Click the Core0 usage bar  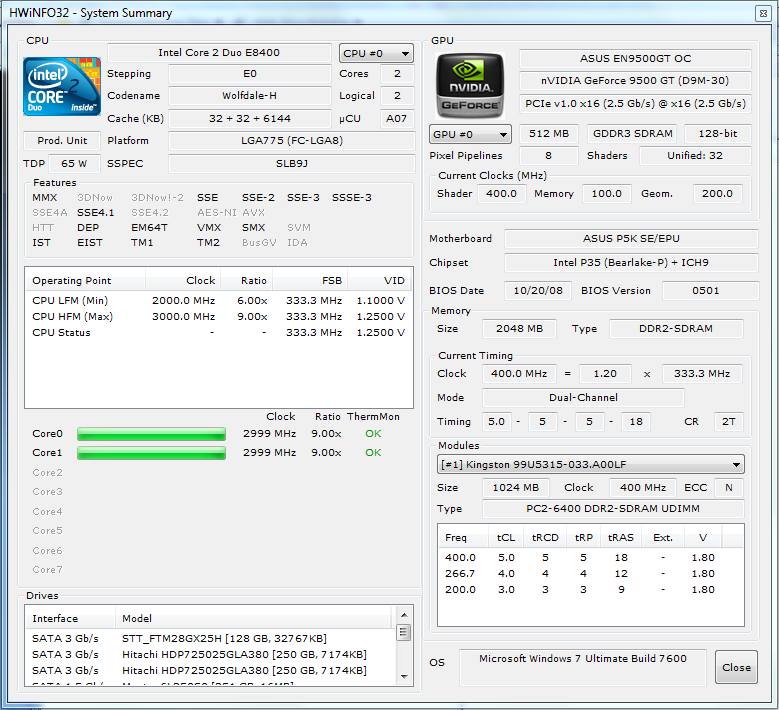pyautogui.click(x=152, y=434)
